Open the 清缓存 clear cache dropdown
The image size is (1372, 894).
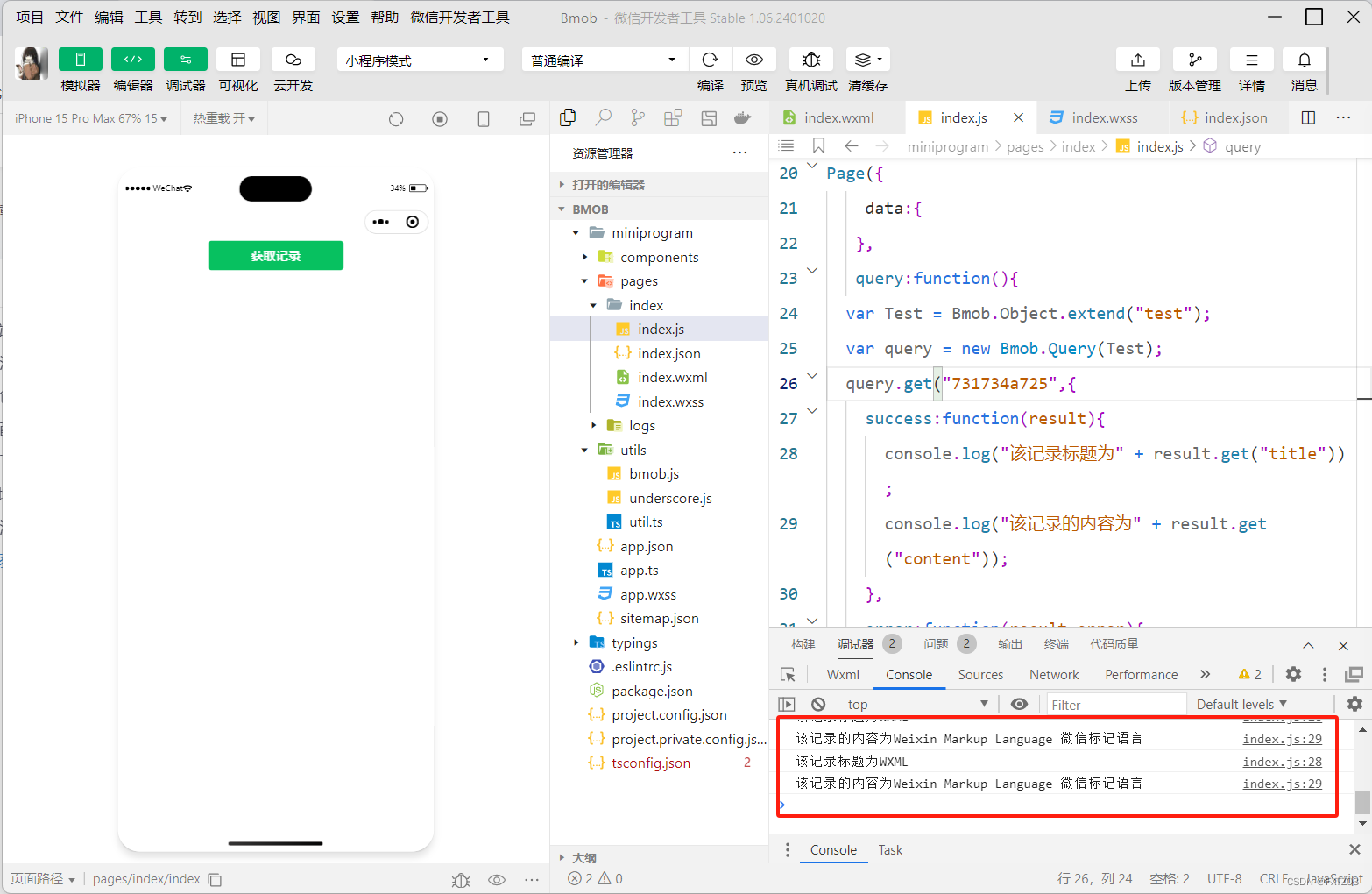868,60
